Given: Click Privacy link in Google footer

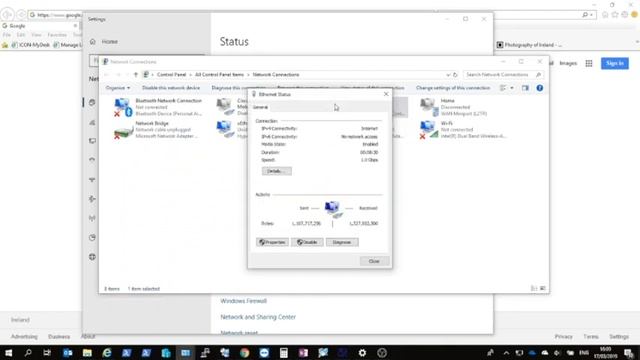Looking at the screenshot, I should (563, 337).
